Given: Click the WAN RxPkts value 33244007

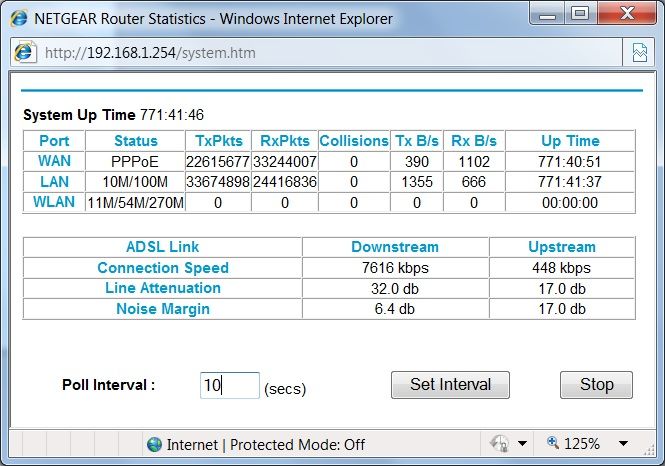Looking at the screenshot, I should [285, 162].
